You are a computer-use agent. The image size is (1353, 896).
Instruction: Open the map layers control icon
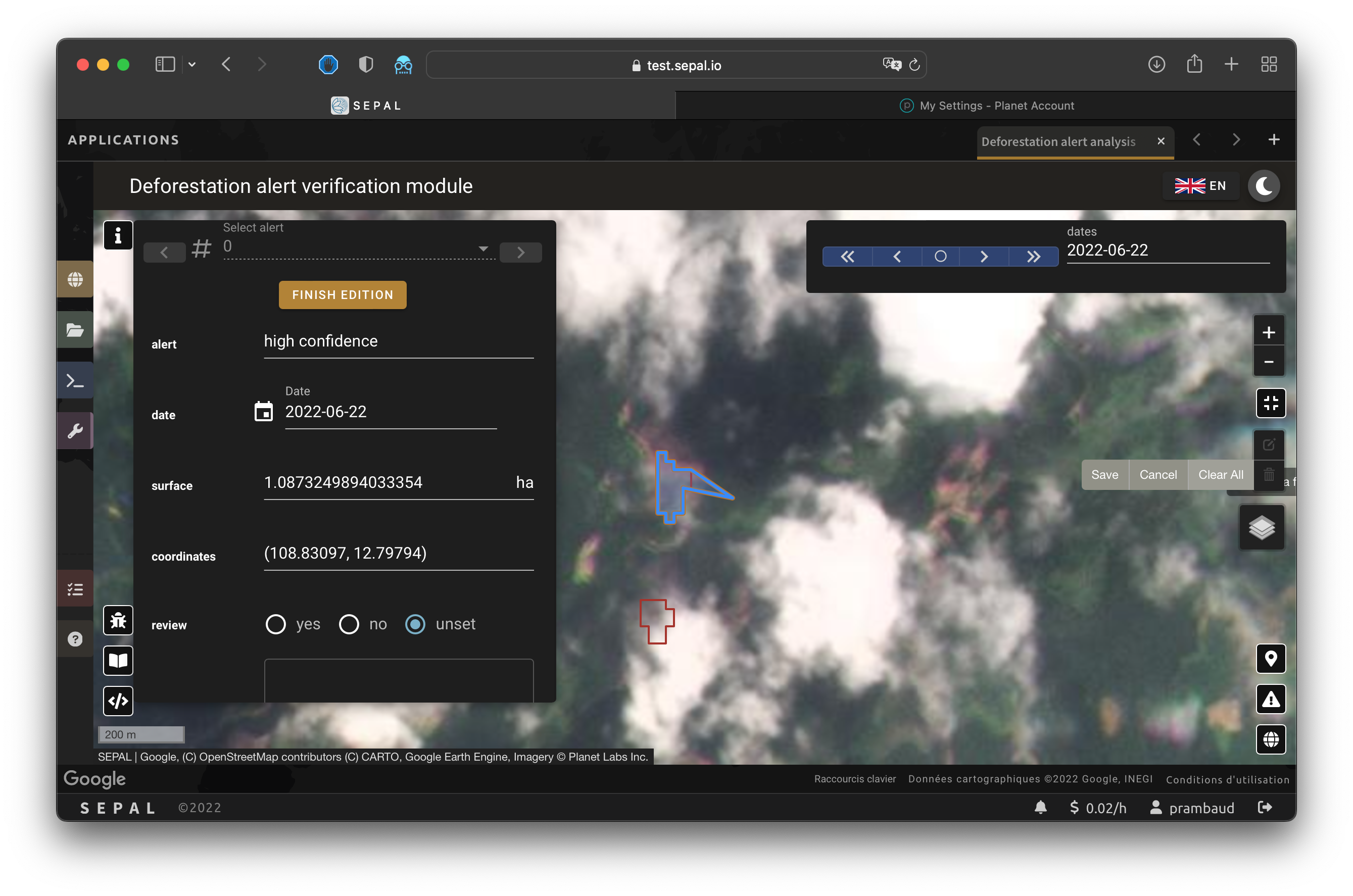click(1262, 527)
